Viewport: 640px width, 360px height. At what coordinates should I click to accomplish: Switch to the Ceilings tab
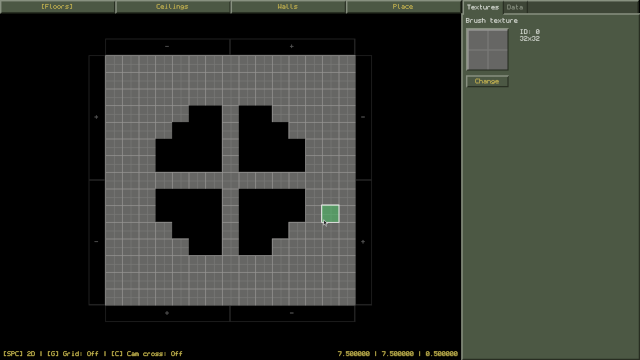click(x=173, y=7)
